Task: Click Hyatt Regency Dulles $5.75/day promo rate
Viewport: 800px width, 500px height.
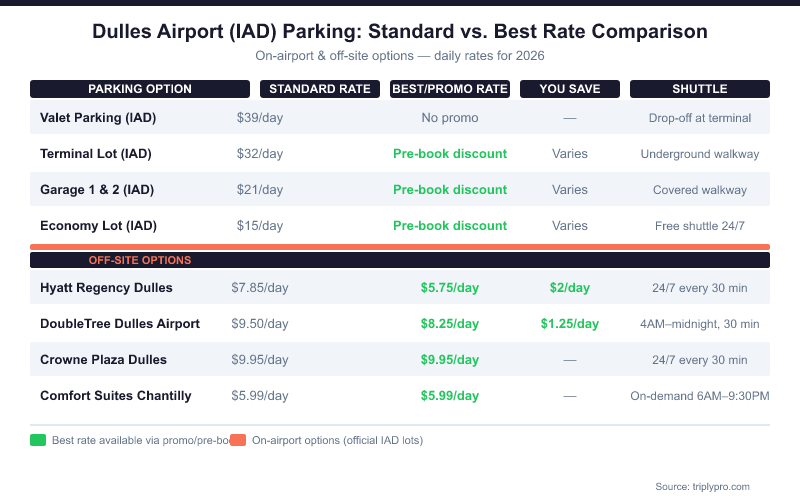Action: pos(450,288)
